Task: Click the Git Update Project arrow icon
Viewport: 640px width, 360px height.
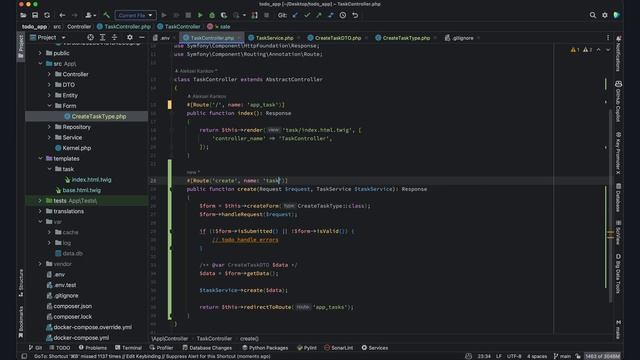Action: click(x=295, y=15)
